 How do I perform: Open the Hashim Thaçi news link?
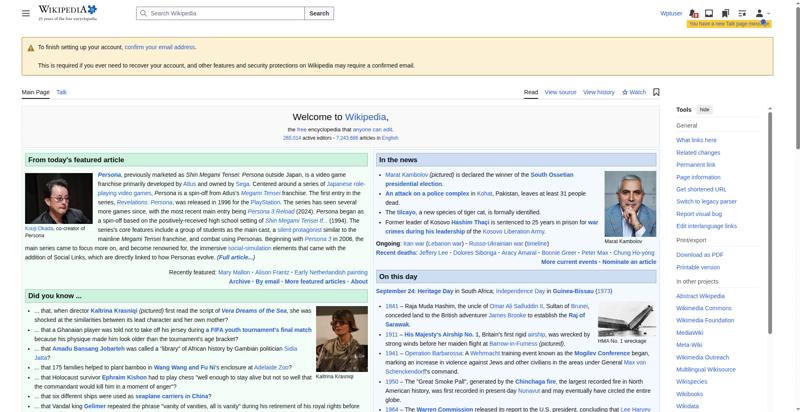(x=470, y=222)
